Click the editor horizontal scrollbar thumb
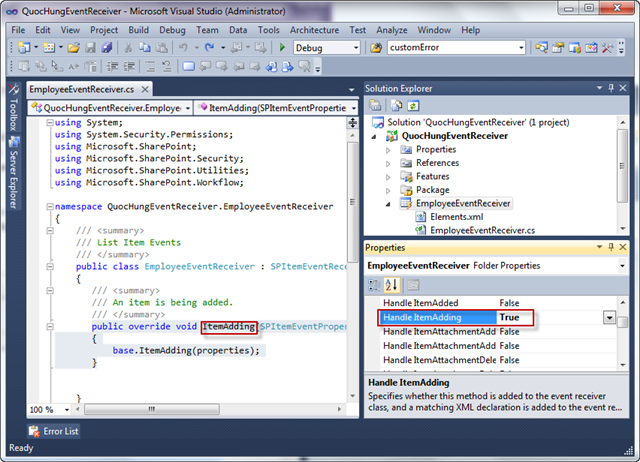 click(152, 409)
